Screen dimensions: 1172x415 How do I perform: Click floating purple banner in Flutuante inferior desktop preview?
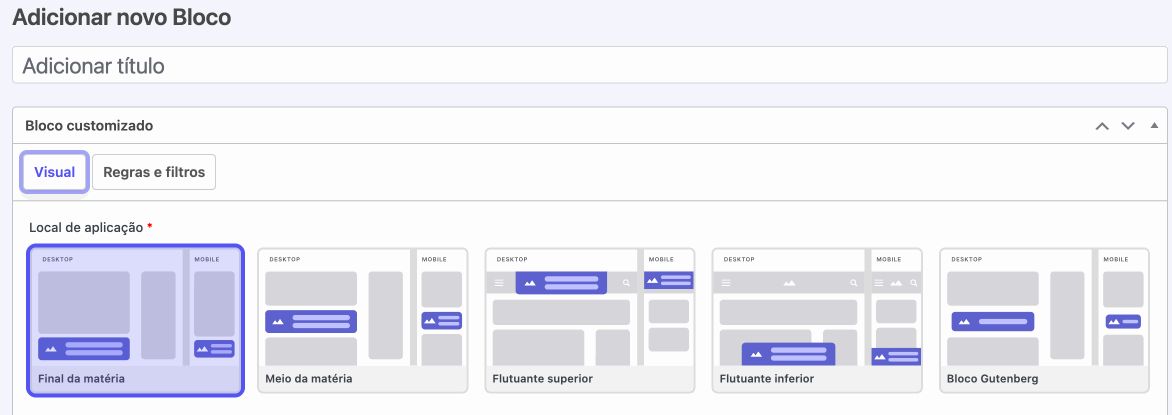pos(788,354)
